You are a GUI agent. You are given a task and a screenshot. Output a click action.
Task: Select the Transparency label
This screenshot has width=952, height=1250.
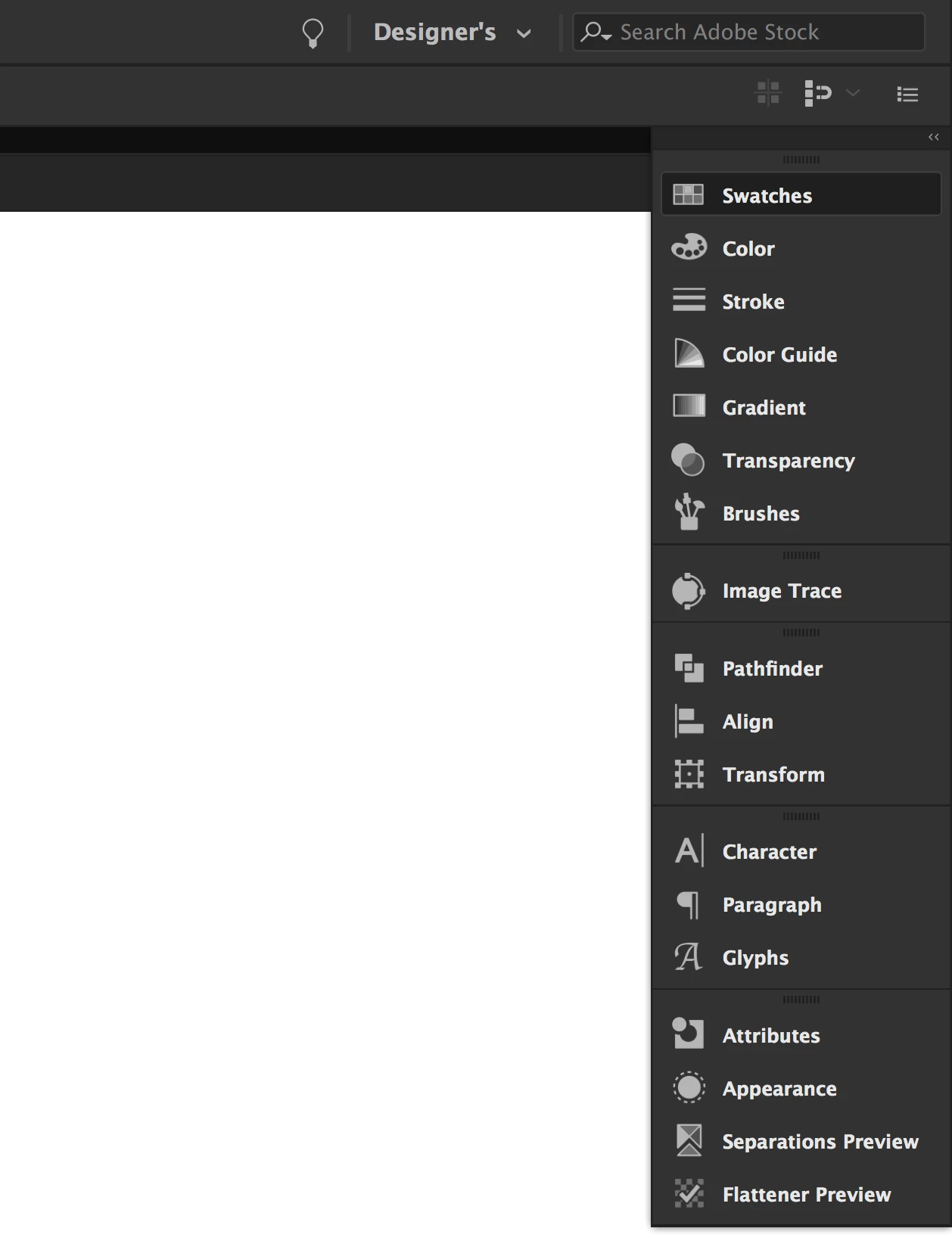[x=789, y=461]
